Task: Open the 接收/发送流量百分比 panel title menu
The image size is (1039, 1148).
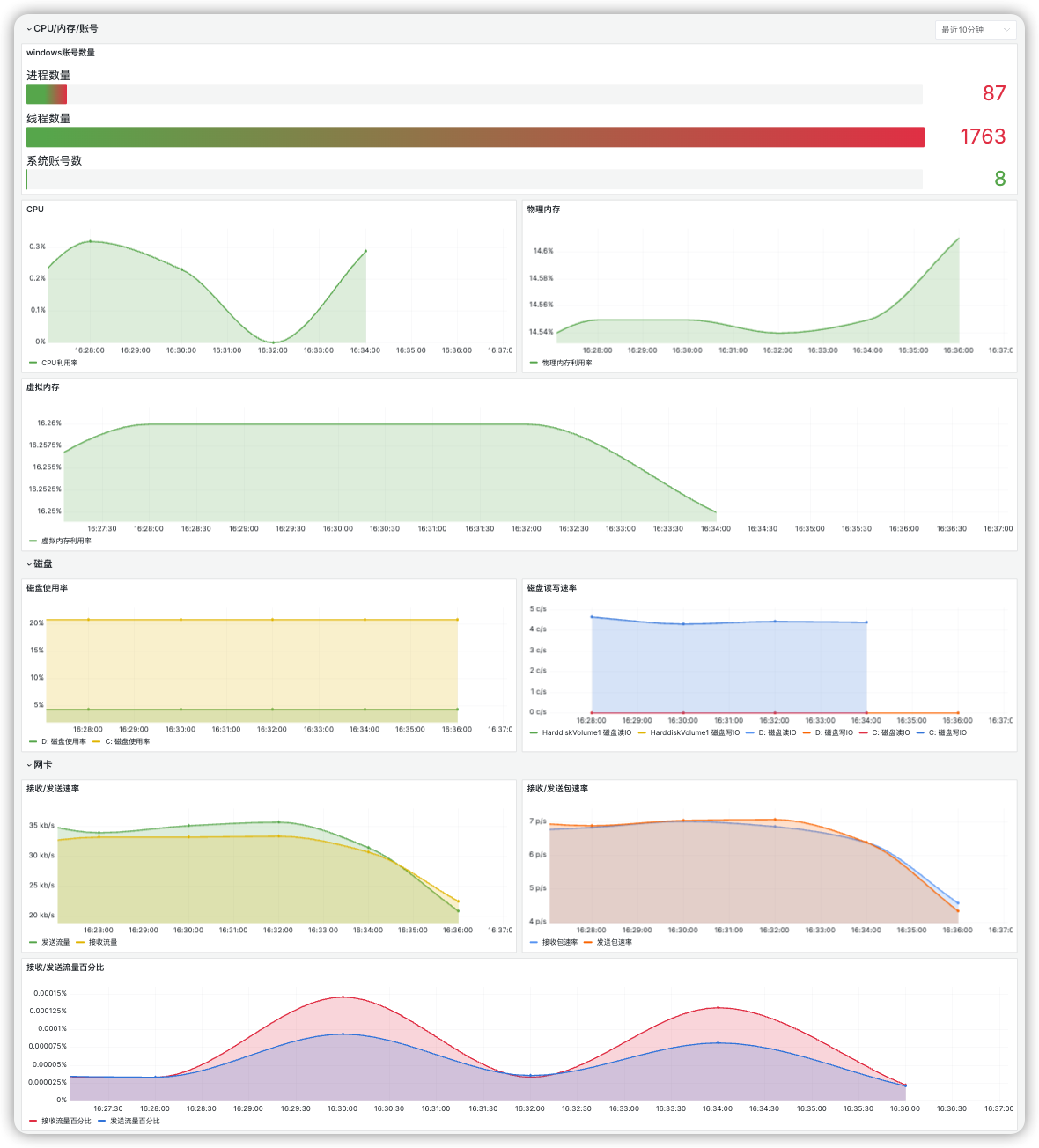Action: pyautogui.click(x=65, y=968)
